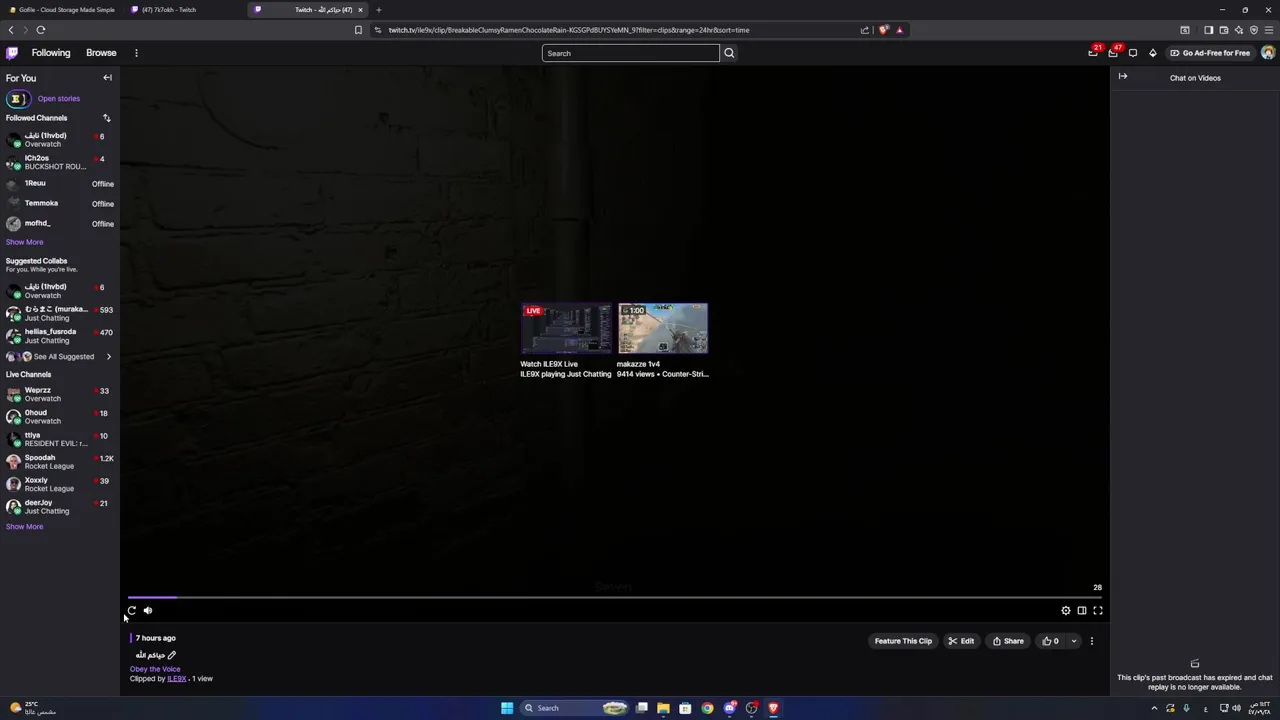Show More live channels

(24, 527)
